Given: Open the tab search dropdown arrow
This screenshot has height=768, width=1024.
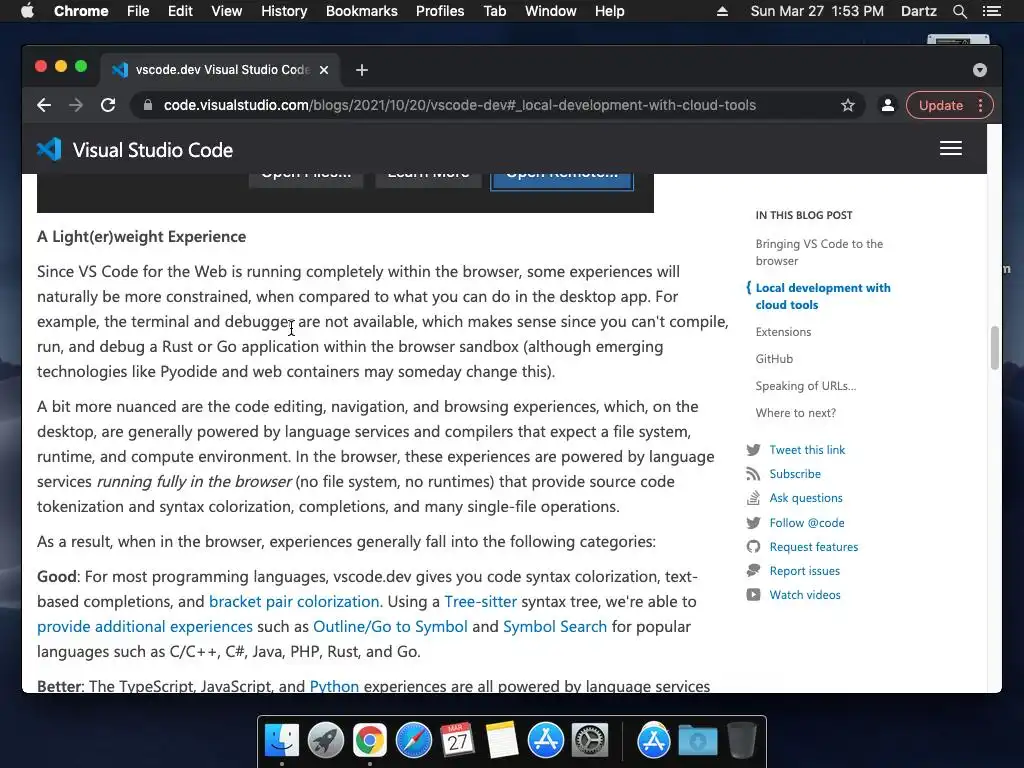Looking at the screenshot, I should tap(980, 70).
